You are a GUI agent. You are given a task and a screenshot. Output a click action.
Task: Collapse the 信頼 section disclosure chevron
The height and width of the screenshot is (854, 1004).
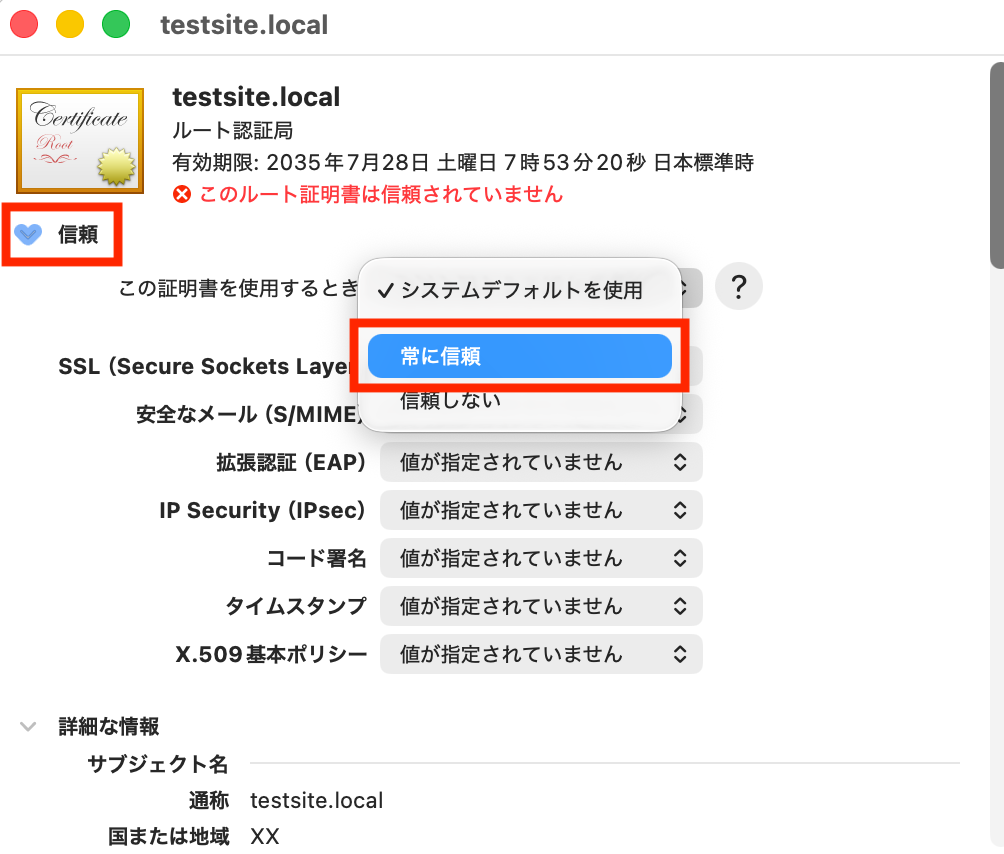tap(28, 234)
